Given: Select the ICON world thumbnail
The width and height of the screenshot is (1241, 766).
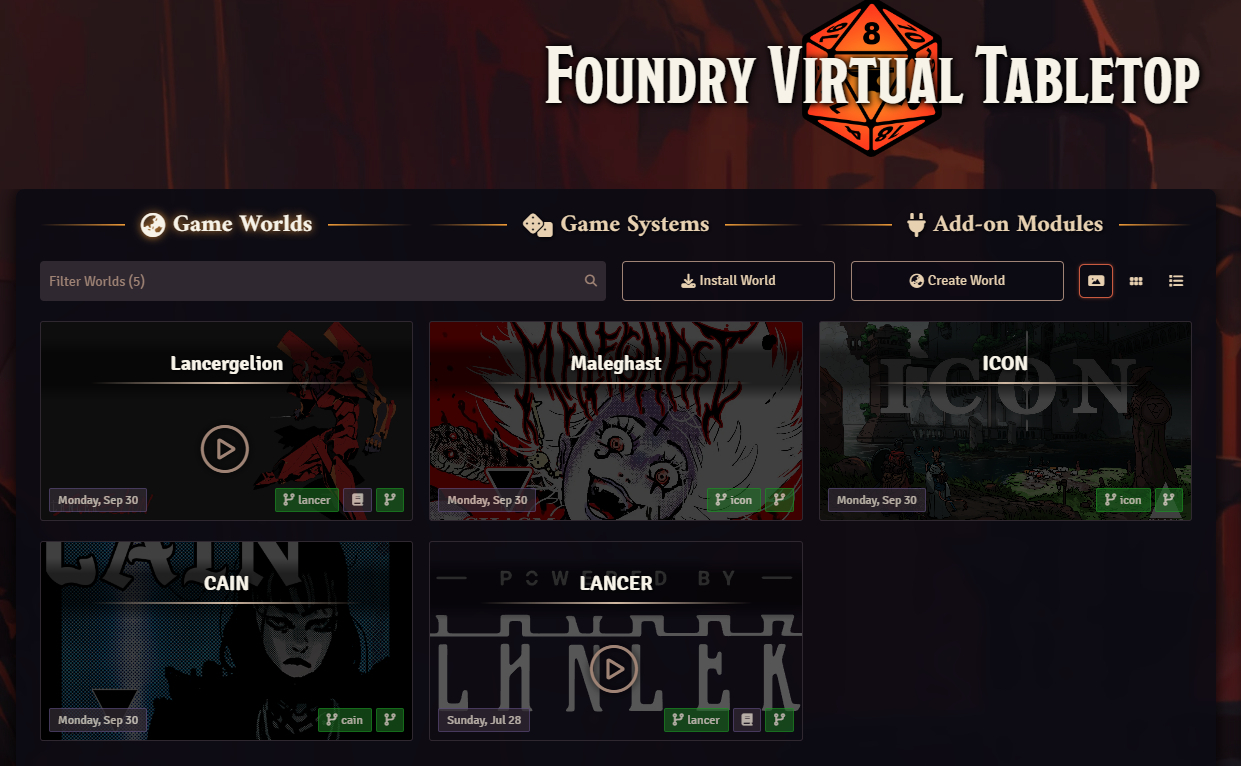Looking at the screenshot, I should click(x=1005, y=421).
